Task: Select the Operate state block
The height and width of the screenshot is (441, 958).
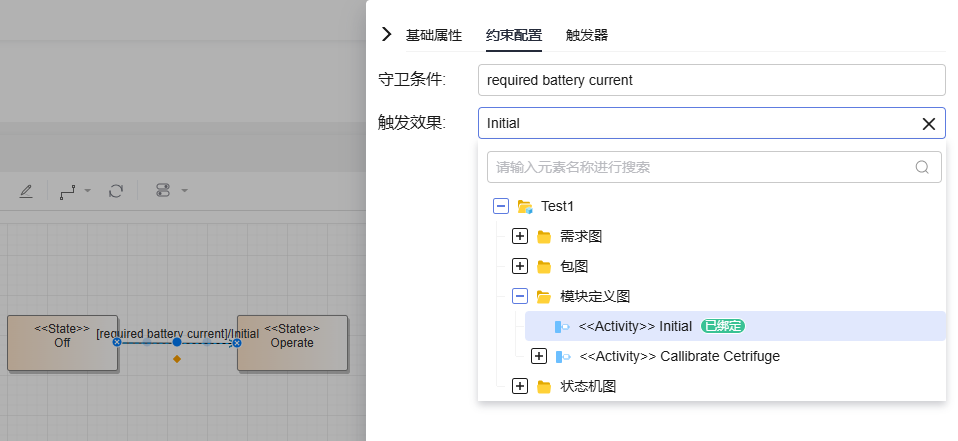Action: click(x=292, y=343)
